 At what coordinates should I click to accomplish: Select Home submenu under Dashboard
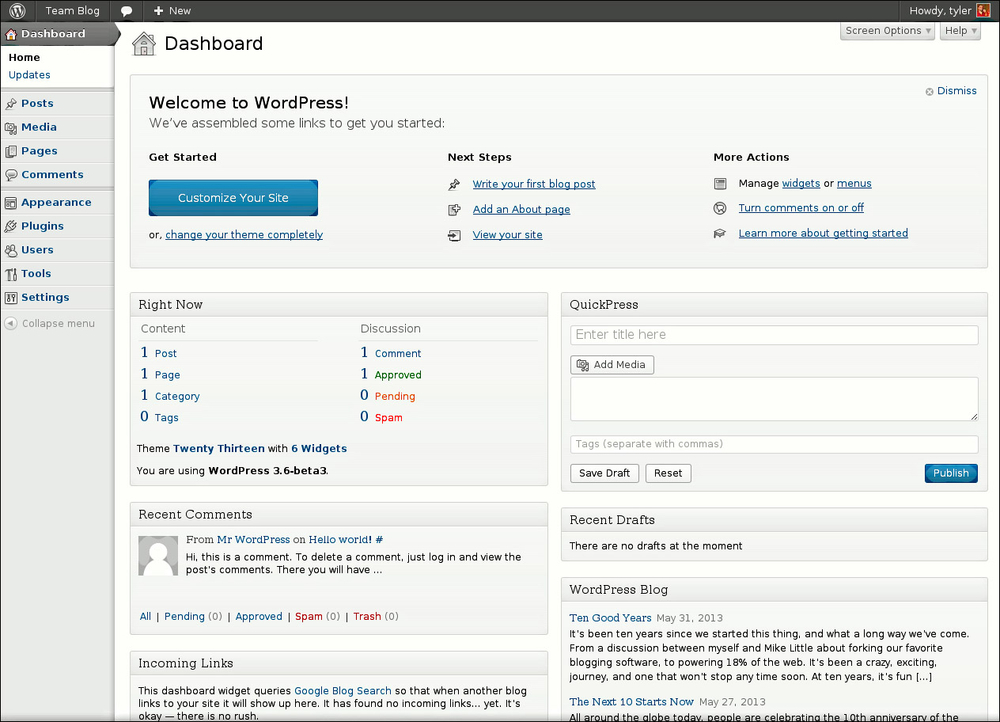click(24, 57)
